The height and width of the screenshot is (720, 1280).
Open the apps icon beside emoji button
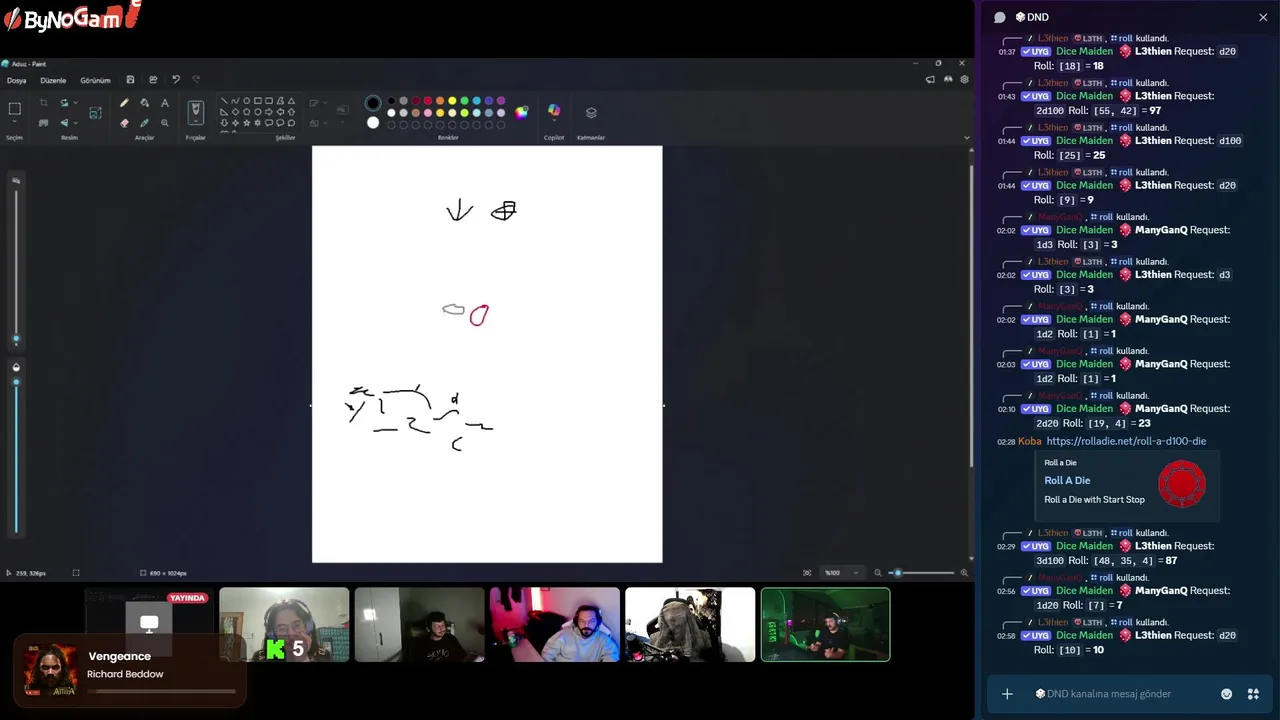click(1252, 694)
